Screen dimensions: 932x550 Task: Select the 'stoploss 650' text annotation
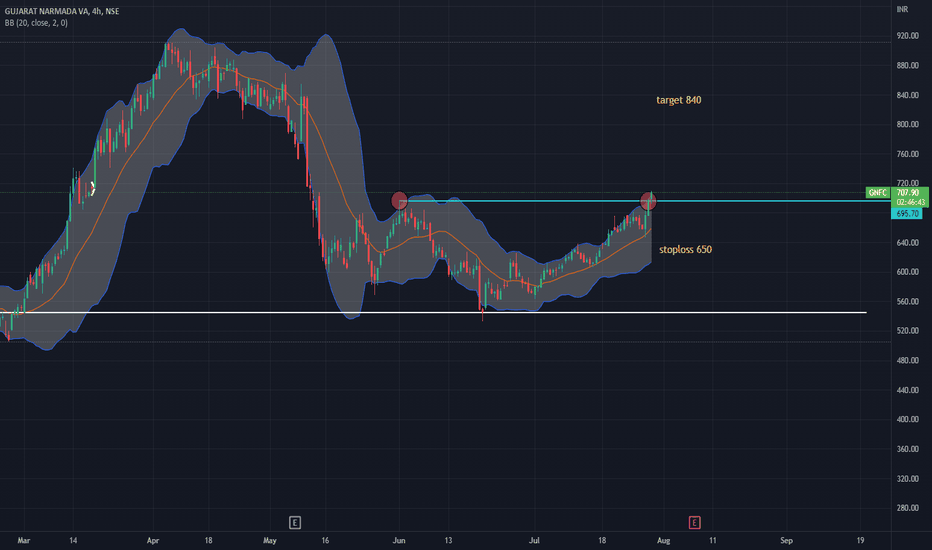(x=685, y=249)
